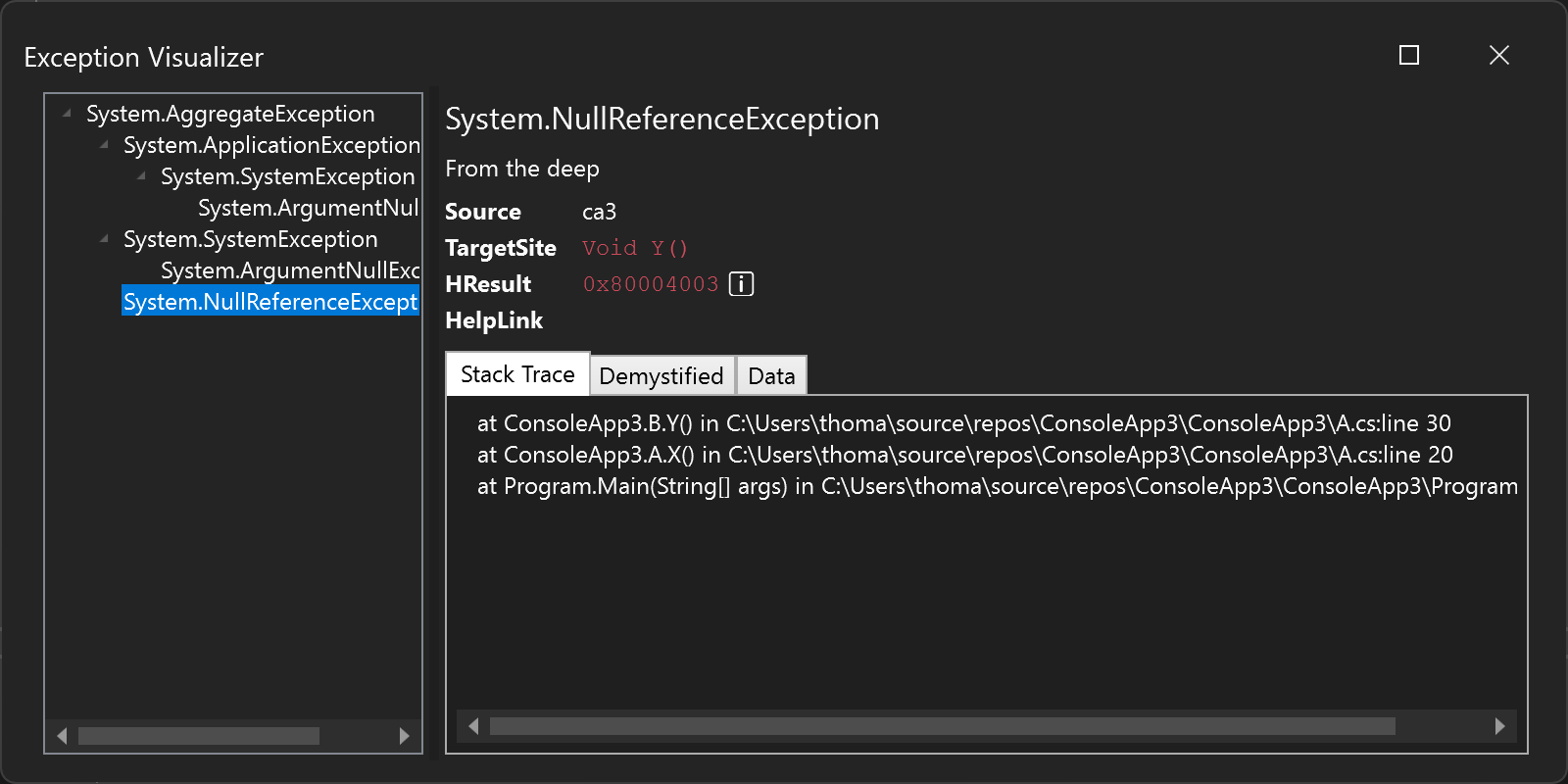Switch to the Stack Trace tab

click(517, 374)
